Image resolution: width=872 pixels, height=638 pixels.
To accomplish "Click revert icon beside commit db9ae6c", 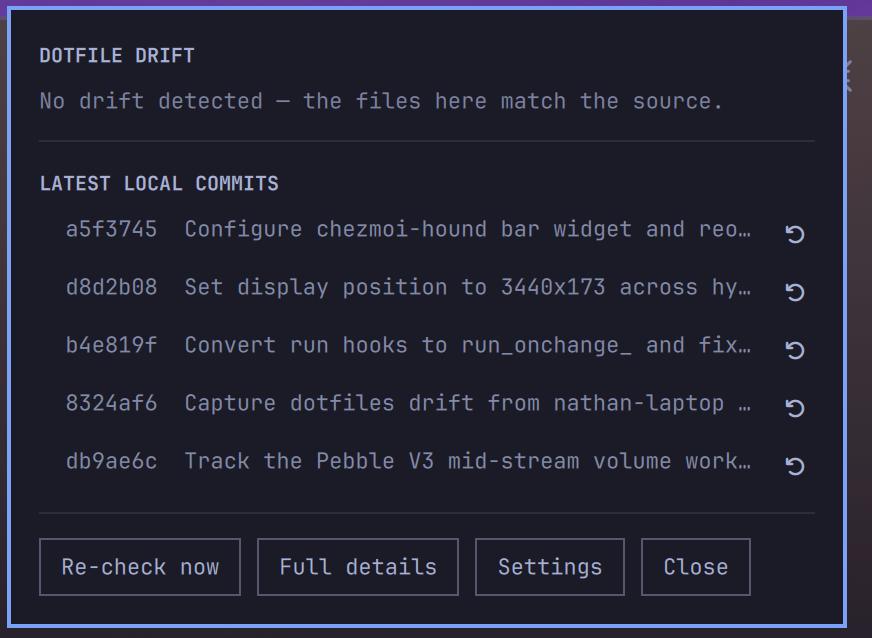I will pos(795,466).
